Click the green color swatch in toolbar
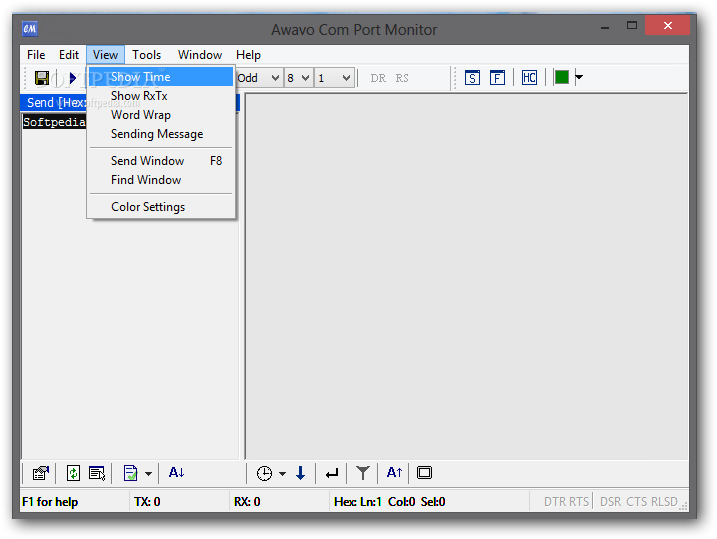717x539 pixels. [x=562, y=77]
